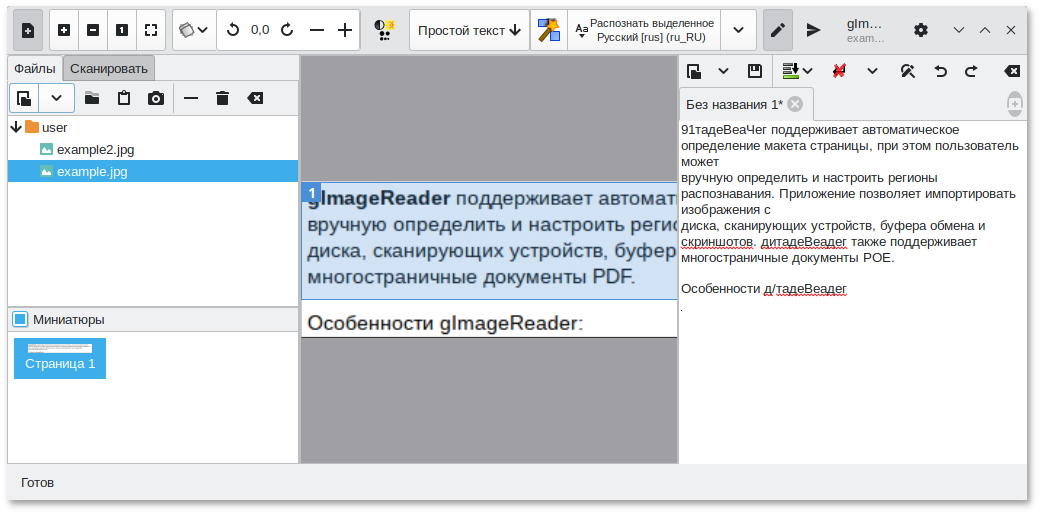
Task: Decrease rotation with the minus button
Action: click(317, 30)
